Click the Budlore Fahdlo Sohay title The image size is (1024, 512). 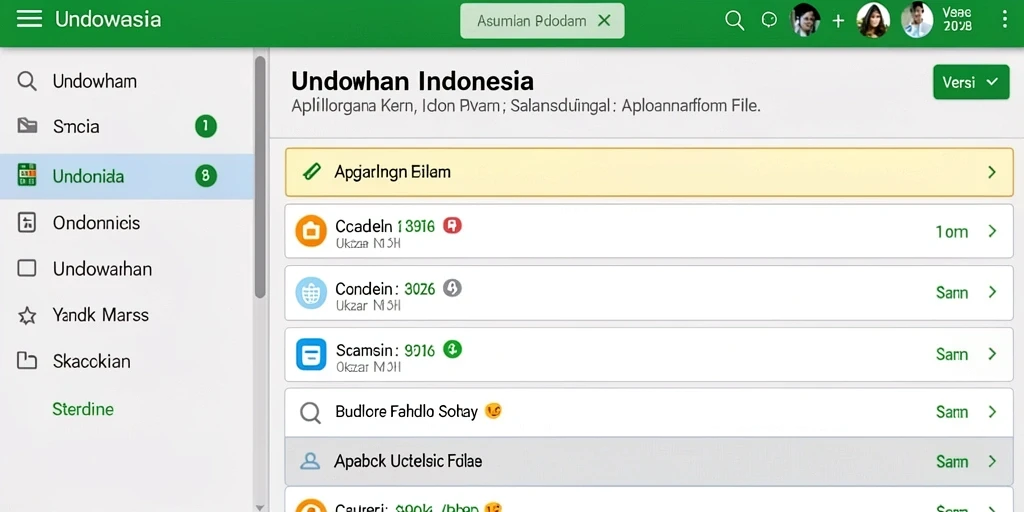click(406, 412)
